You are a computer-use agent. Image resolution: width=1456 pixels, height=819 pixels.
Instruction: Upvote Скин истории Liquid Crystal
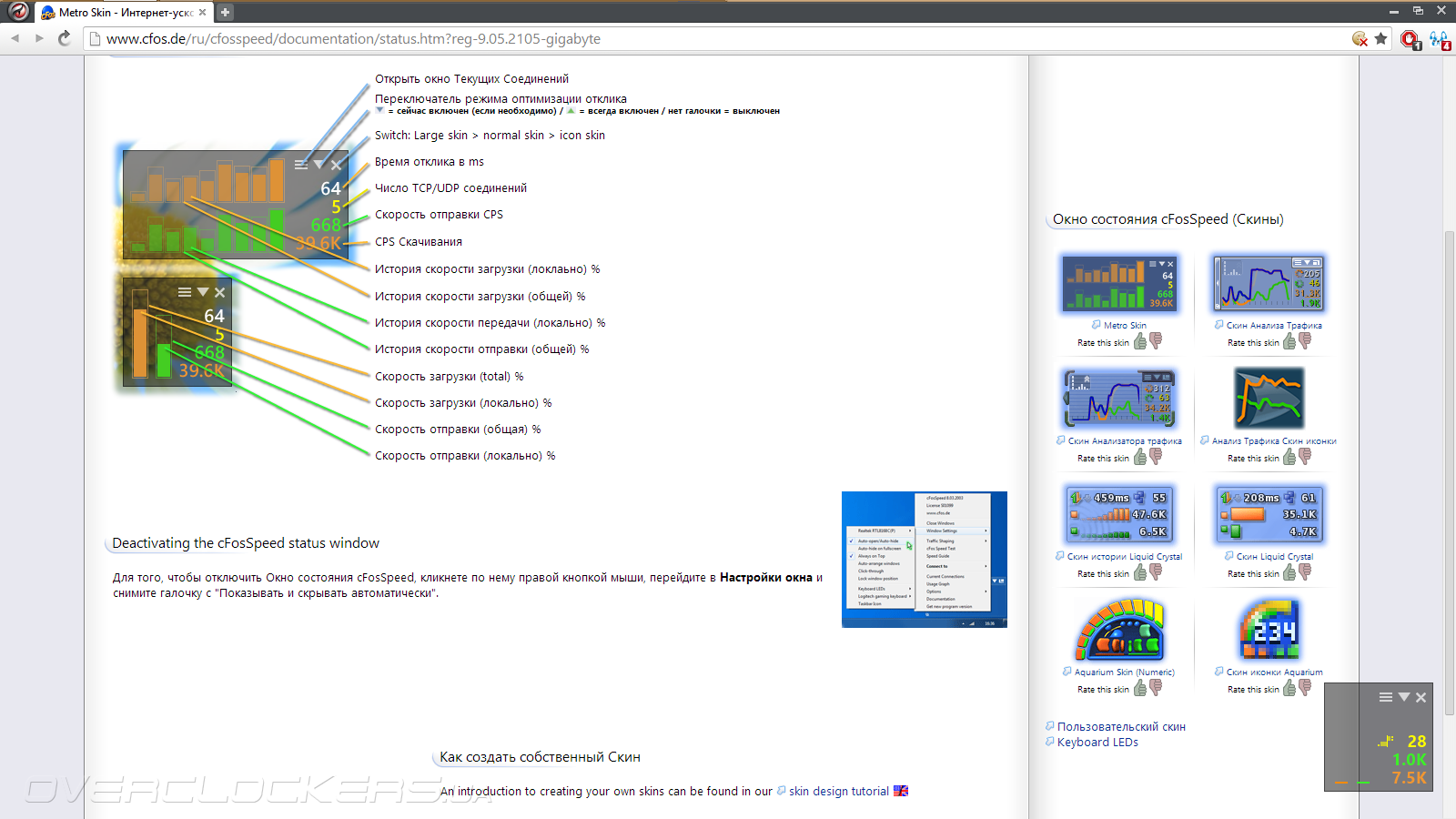1140,572
